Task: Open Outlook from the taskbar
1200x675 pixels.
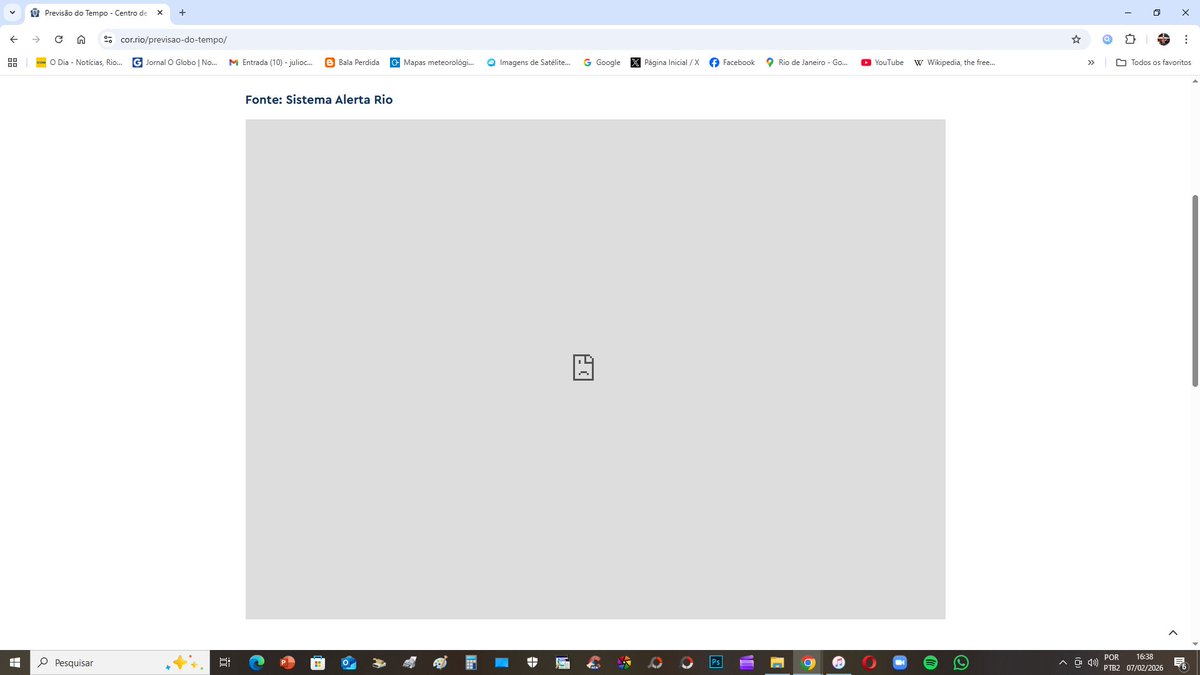Action: tap(348, 662)
